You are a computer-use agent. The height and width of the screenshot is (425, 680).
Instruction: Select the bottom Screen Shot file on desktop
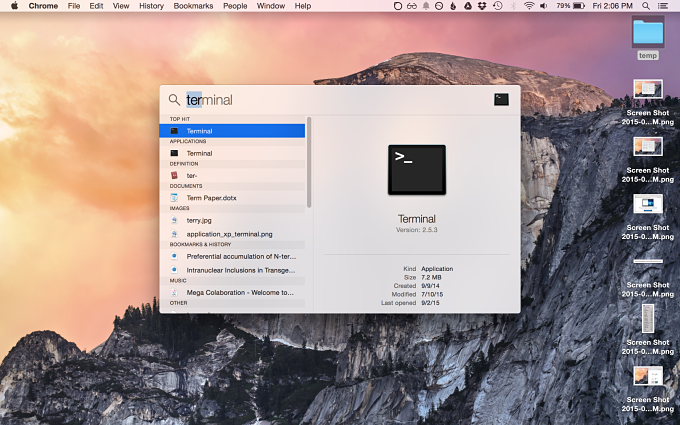pyautogui.click(x=648, y=389)
